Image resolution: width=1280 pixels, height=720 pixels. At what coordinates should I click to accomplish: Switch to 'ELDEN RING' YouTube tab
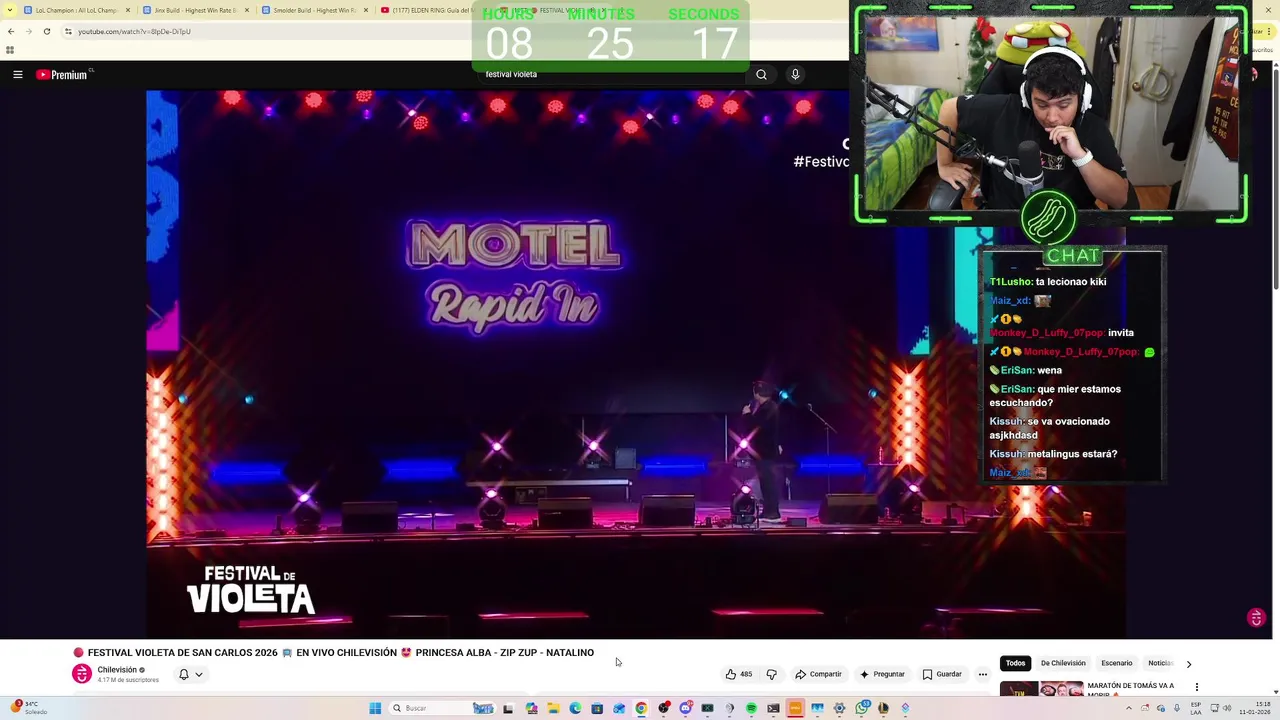coord(432,10)
